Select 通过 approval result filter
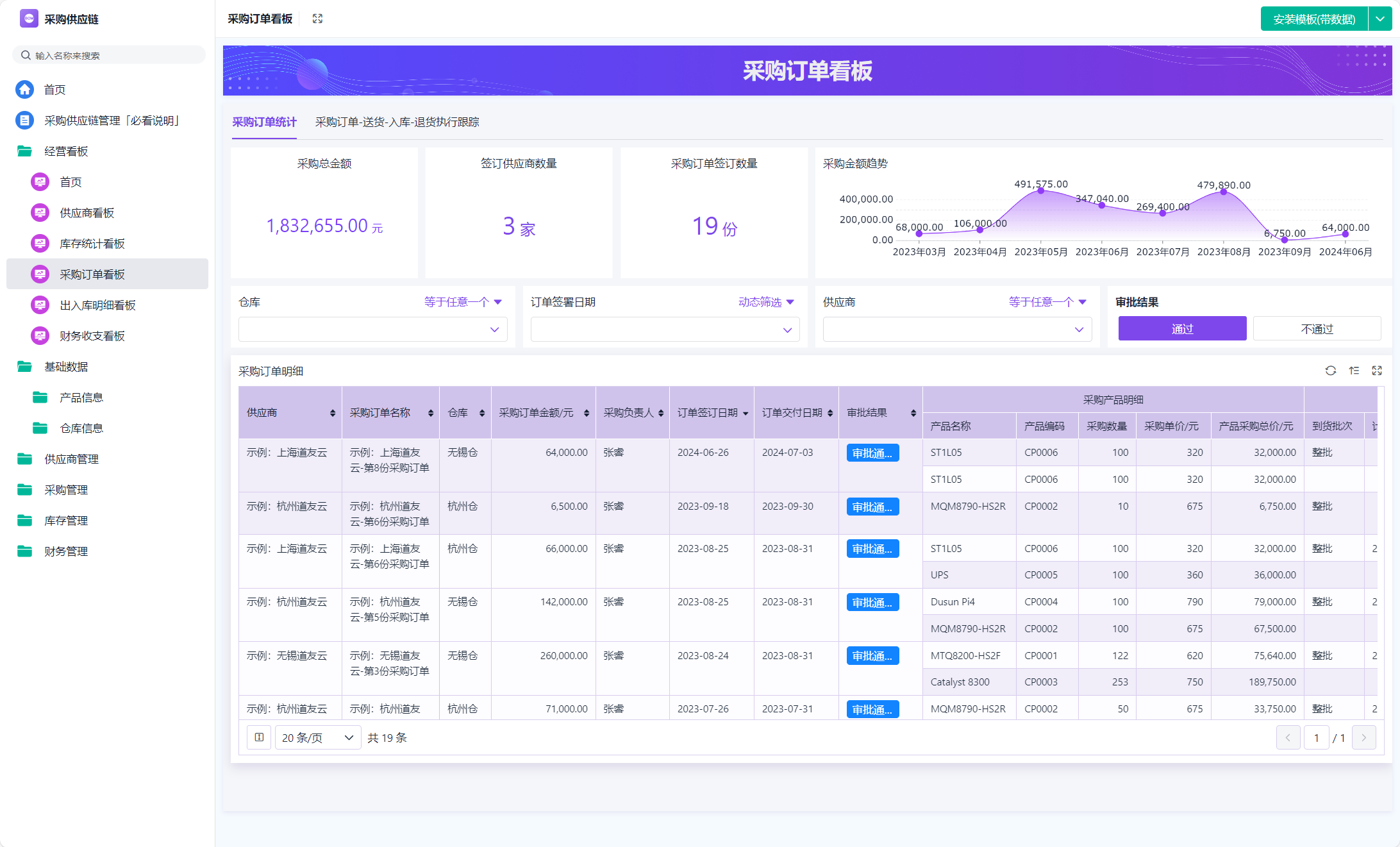 tap(1182, 329)
